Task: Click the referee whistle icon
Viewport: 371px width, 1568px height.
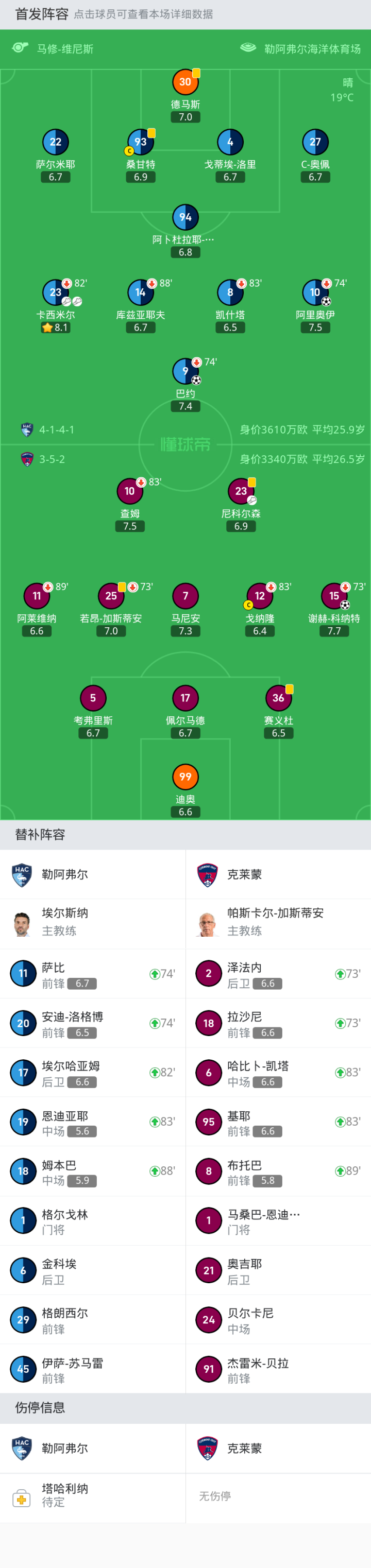Action: coord(20,47)
